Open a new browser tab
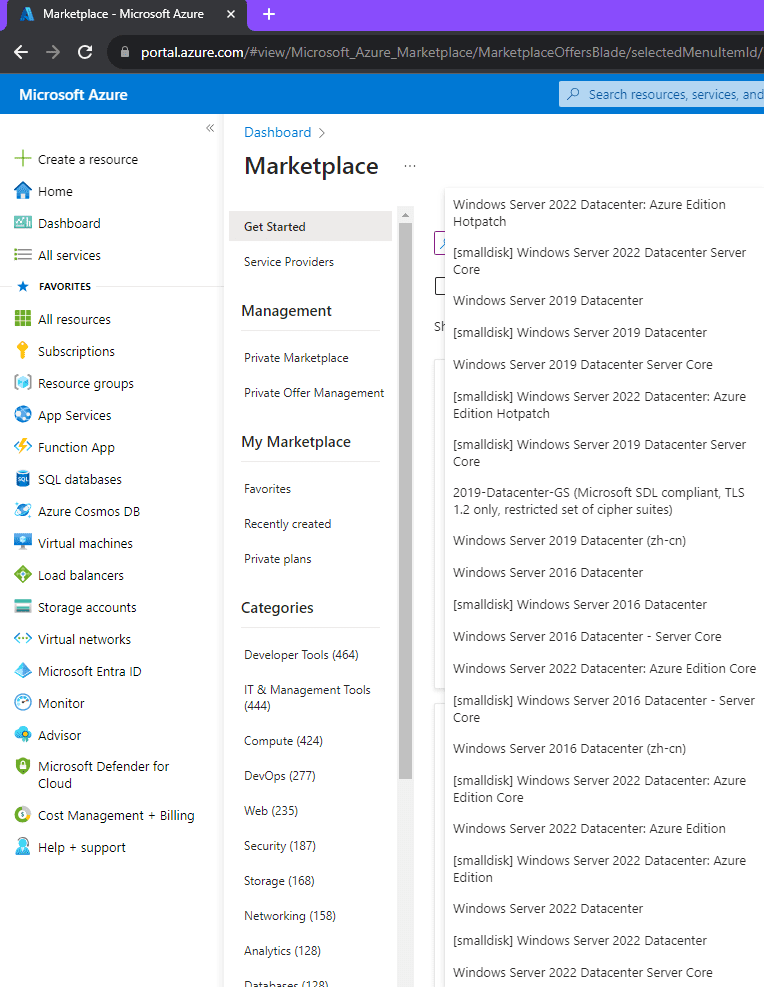 [x=269, y=14]
